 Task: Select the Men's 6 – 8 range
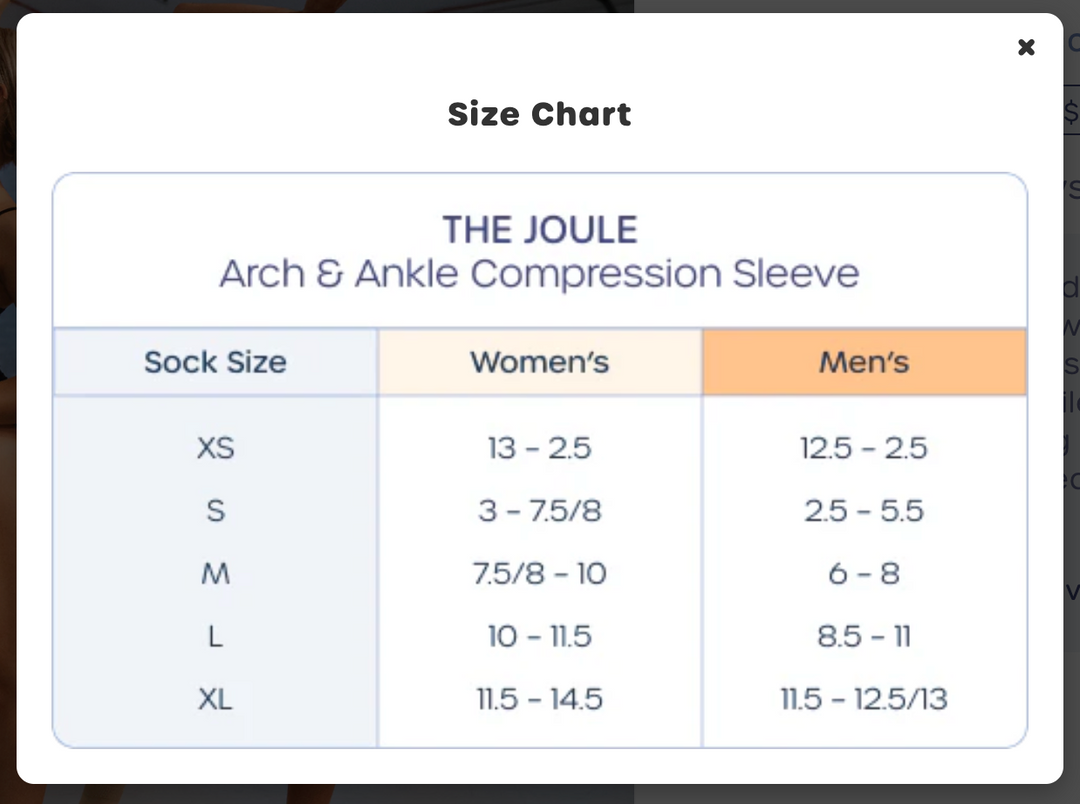[x=864, y=574]
